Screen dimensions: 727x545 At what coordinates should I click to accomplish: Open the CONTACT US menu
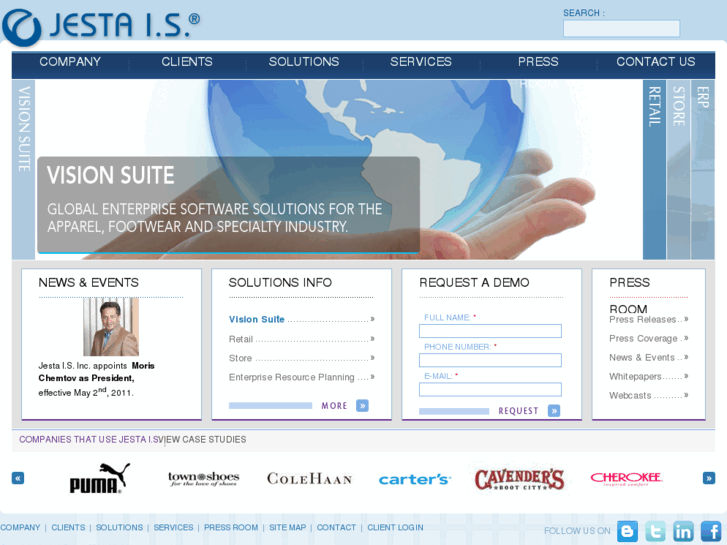coord(656,62)
